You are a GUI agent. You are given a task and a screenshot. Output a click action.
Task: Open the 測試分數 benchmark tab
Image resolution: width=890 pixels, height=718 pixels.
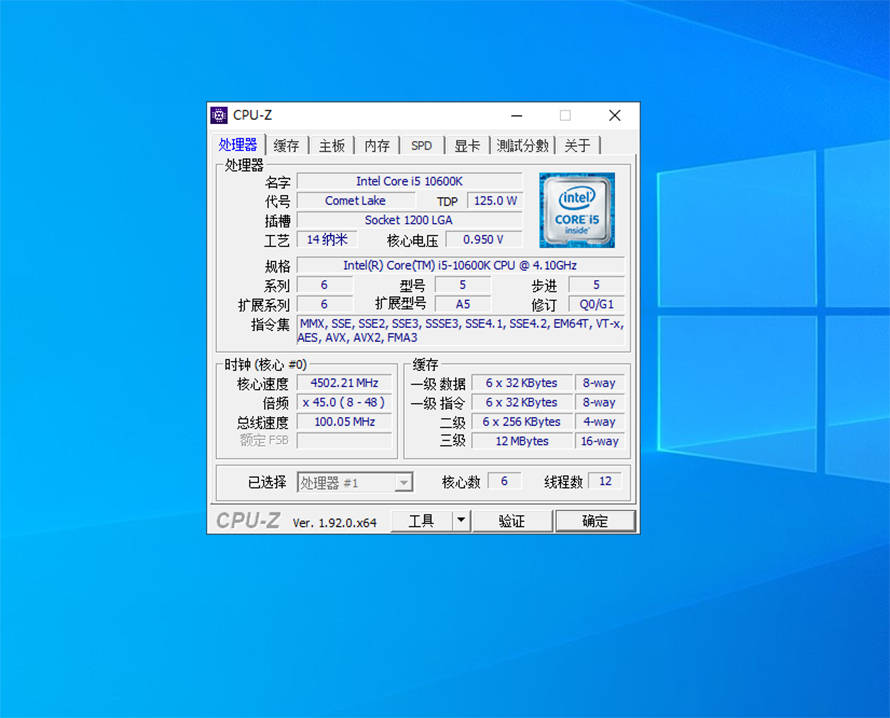pyautogui.click(x=523, y=146)
